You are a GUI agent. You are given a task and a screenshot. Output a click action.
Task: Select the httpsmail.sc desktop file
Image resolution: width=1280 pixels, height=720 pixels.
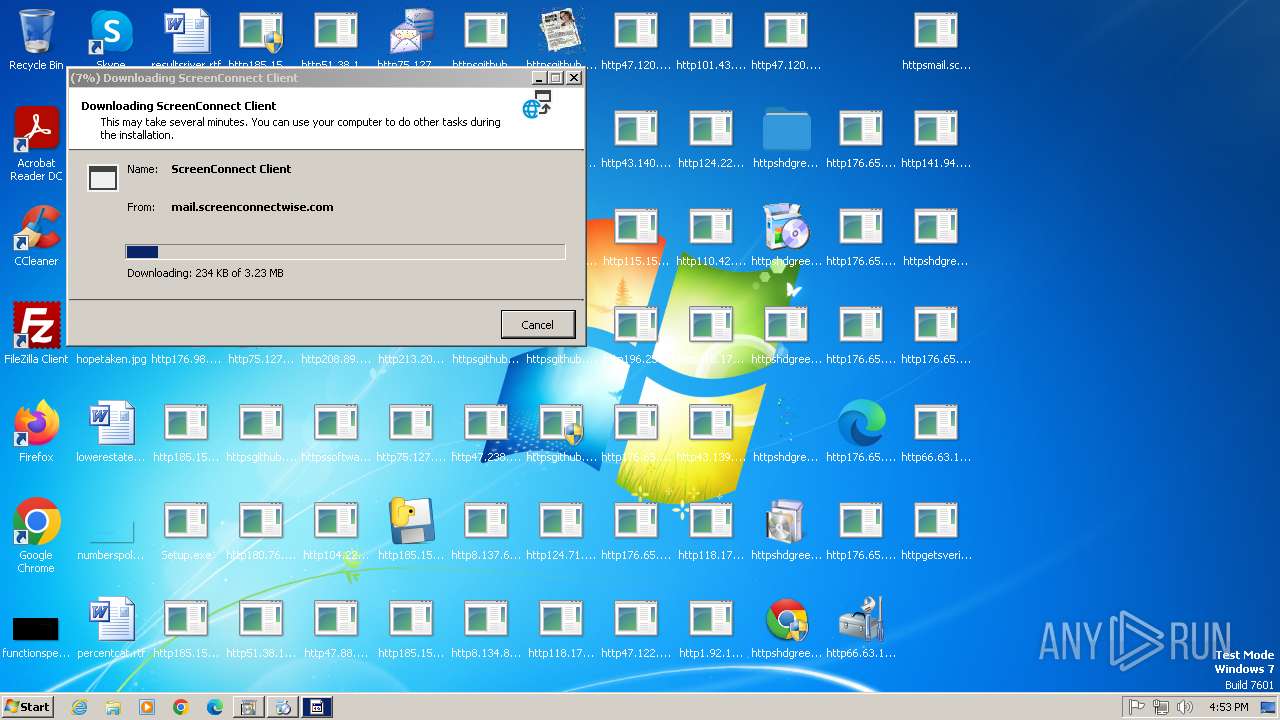(x=936, y=40)
